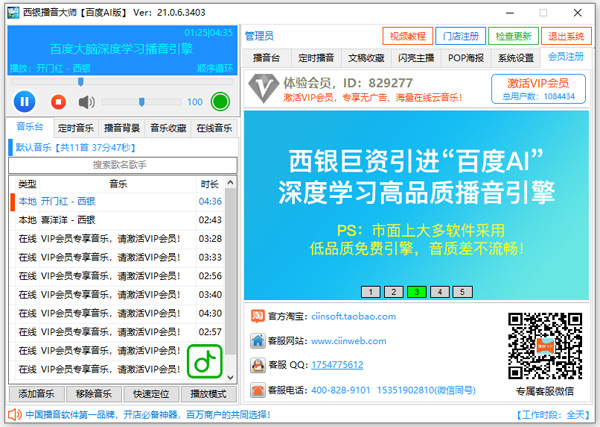Click the 添加音乐 button
600x427 pixels.
coord(36,394)
